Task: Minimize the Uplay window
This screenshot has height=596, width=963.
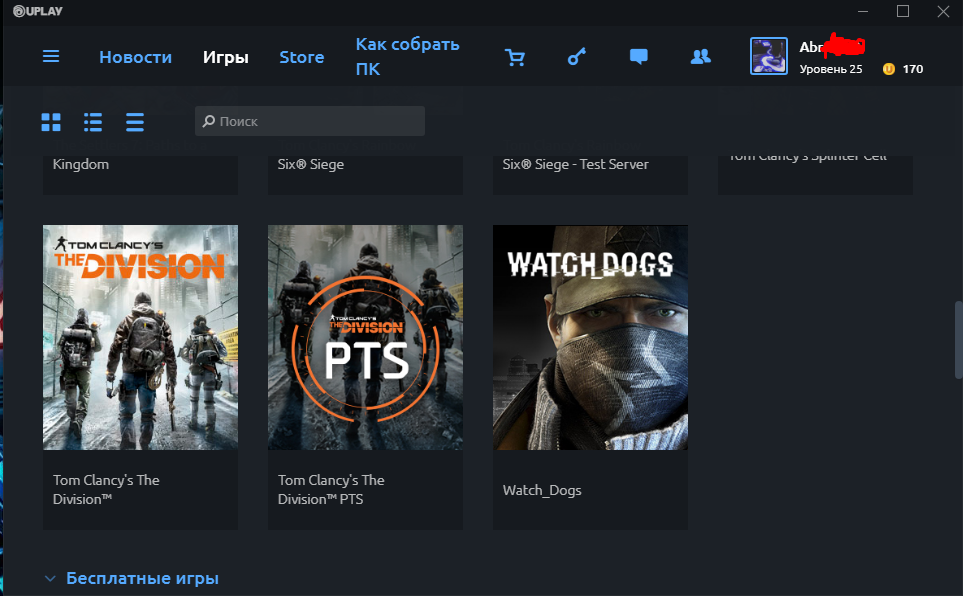Action: [863, 11]
